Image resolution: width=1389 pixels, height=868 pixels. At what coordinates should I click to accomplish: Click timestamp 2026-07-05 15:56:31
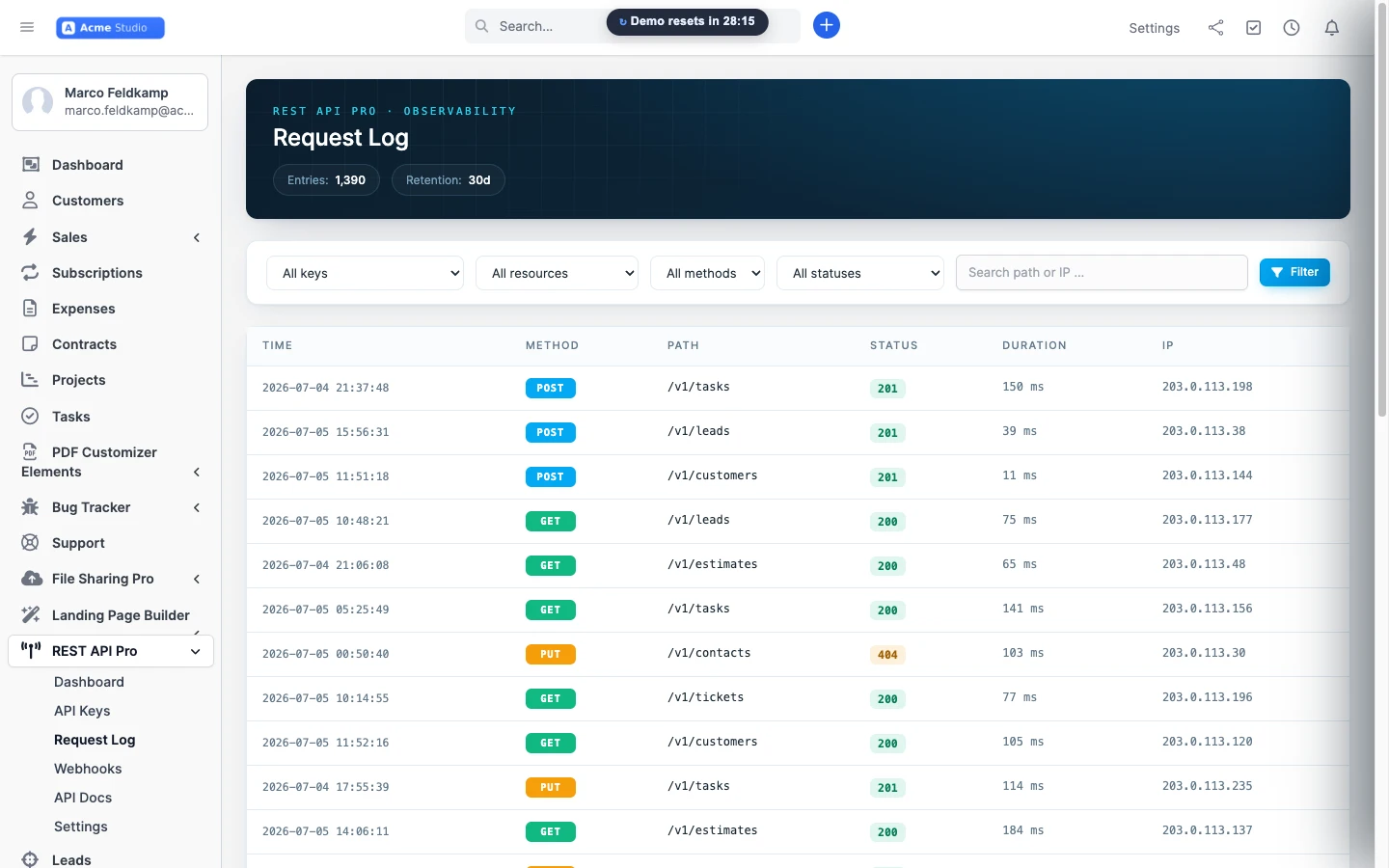325,432
